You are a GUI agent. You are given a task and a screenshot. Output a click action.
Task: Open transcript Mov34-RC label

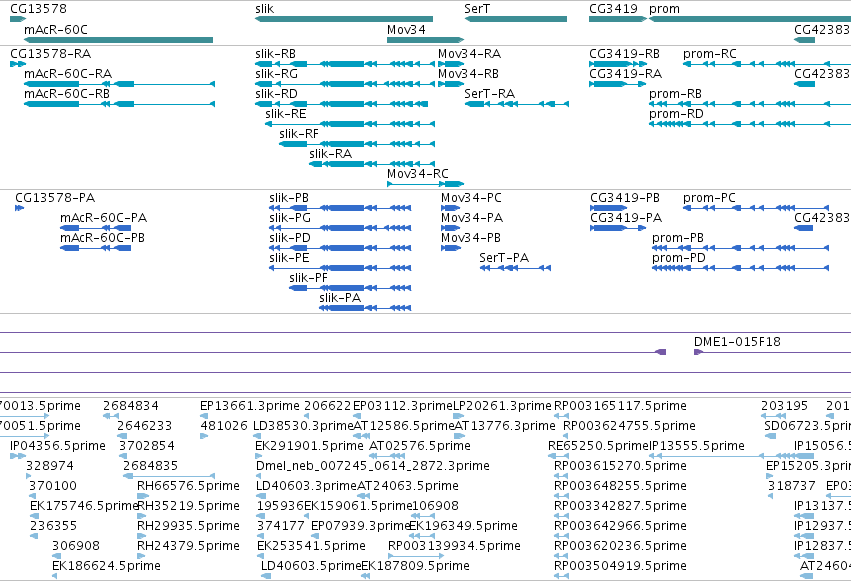pyautogui.click(x=418, y=174)
